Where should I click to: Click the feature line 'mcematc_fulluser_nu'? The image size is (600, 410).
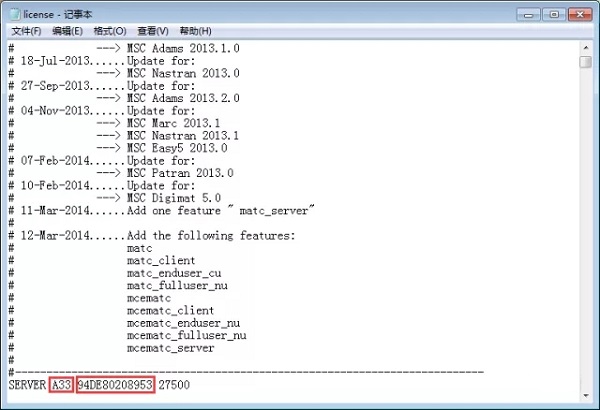186,336
